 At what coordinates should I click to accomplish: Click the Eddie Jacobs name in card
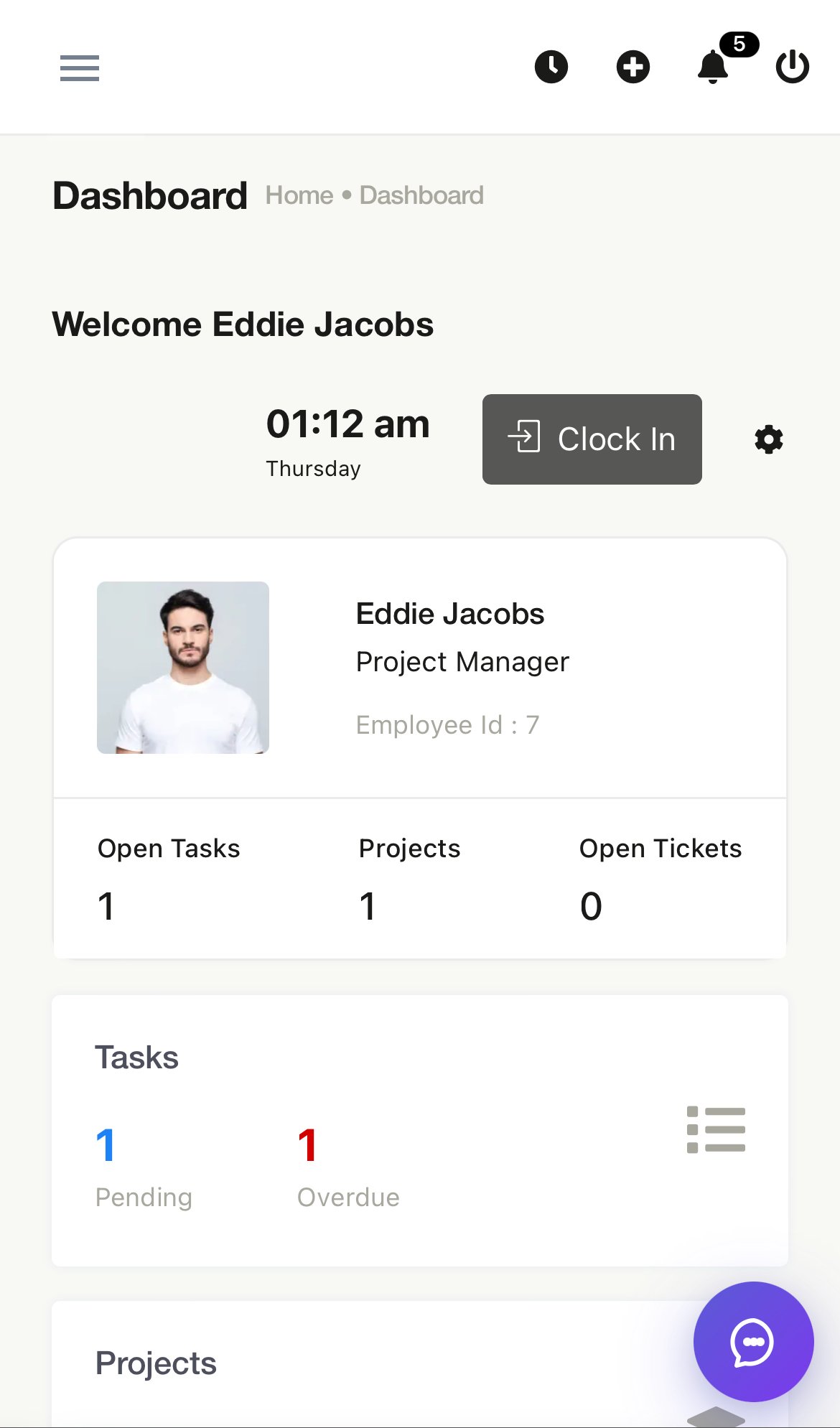(x=450, y=614)
